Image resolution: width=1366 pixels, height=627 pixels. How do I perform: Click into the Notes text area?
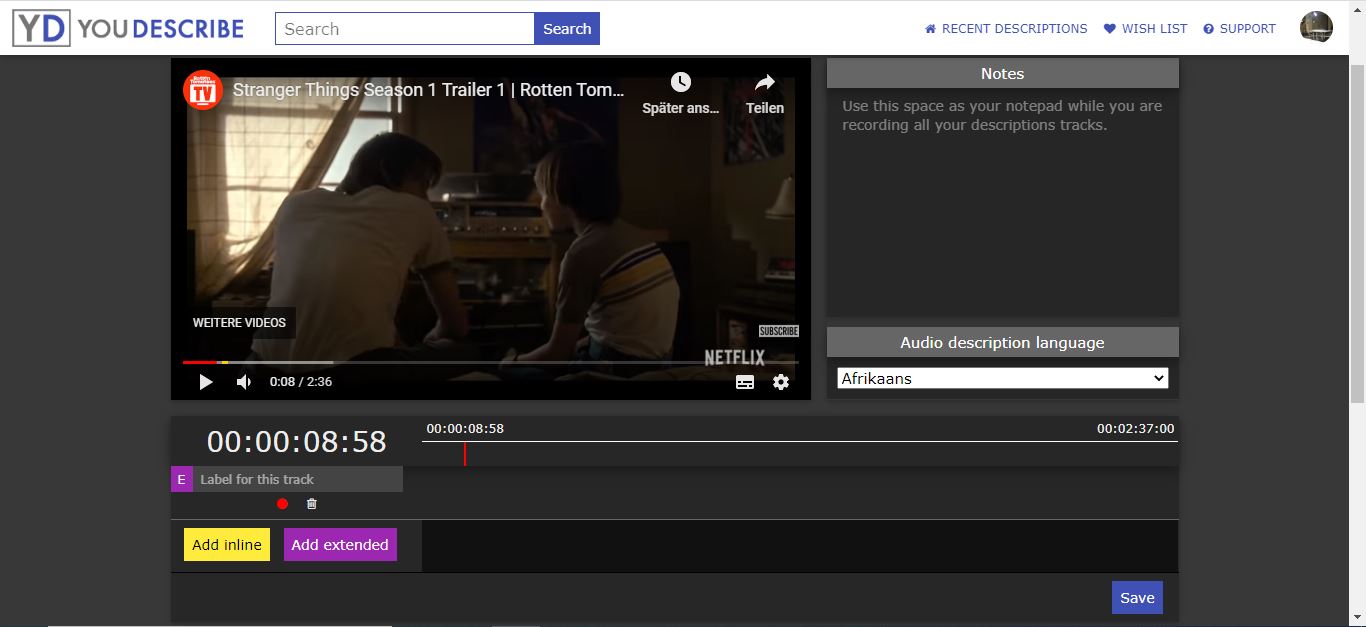1002,202
